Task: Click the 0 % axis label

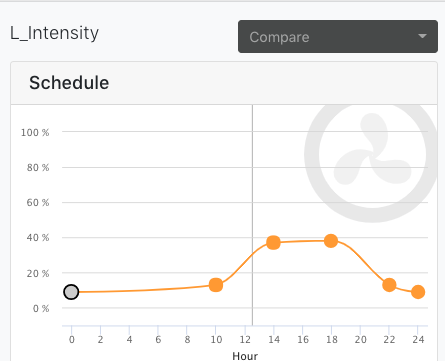Action: pyautogui.click(x=41, y=308)
